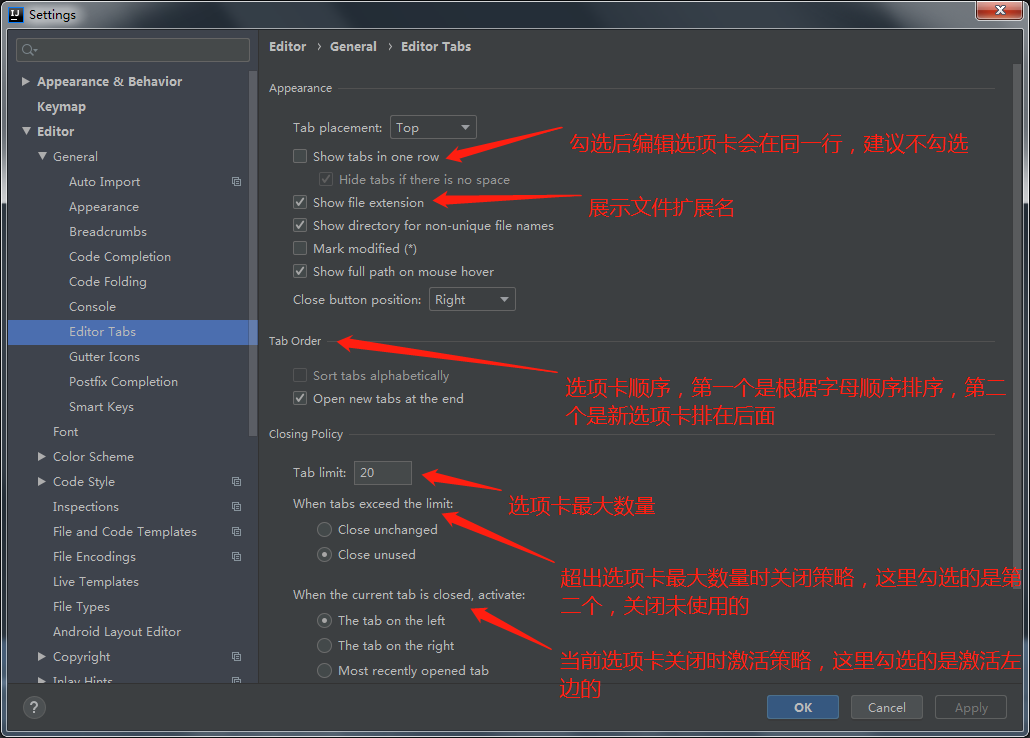Click the icon beside Copyright

pos(236,657)
